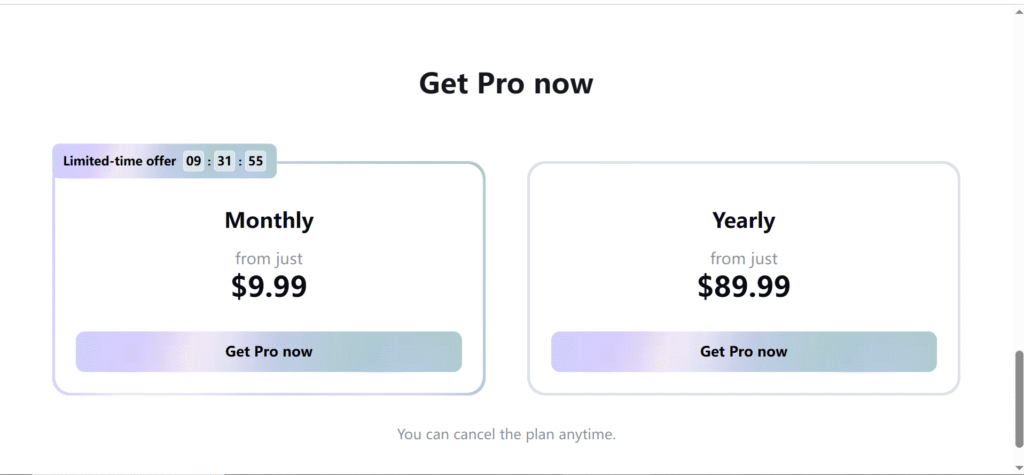Screen dimensions: 1024x475
Task: Click the colon between countdown hours and minutes
Action: [x=209, y=161]
